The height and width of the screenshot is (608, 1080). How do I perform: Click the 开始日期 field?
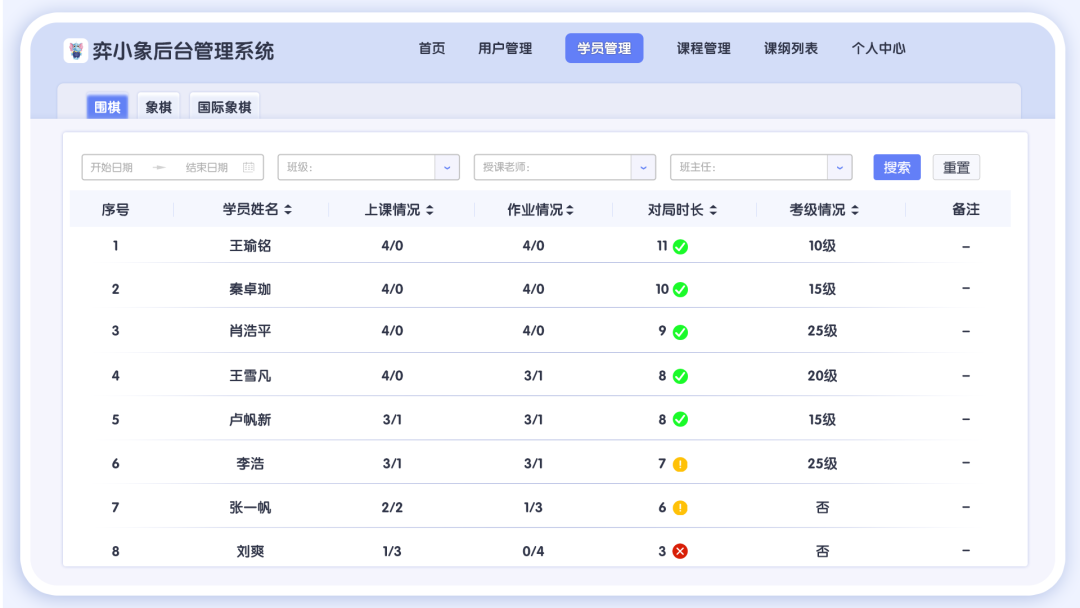(112, 167)
